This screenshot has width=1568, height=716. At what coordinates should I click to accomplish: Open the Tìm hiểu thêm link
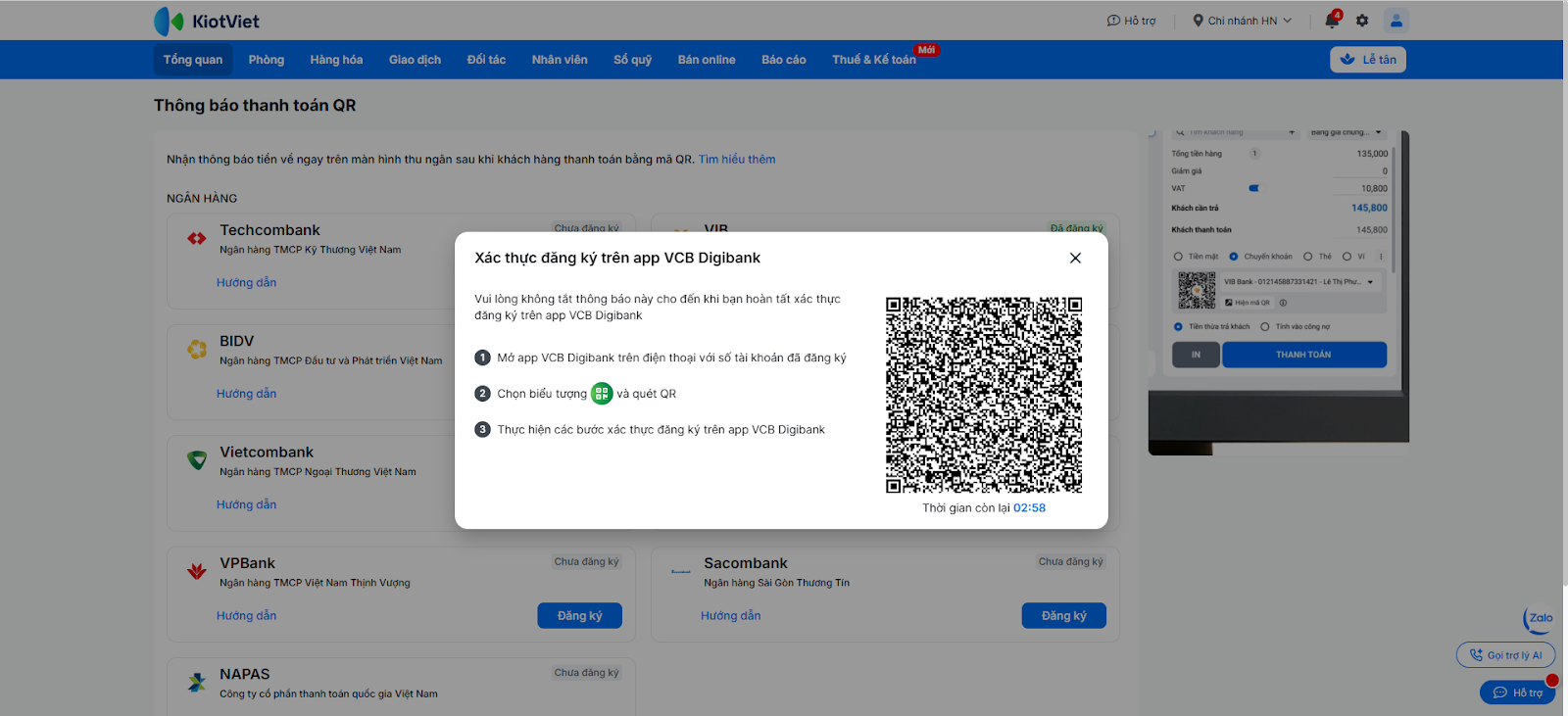point(737,160)
